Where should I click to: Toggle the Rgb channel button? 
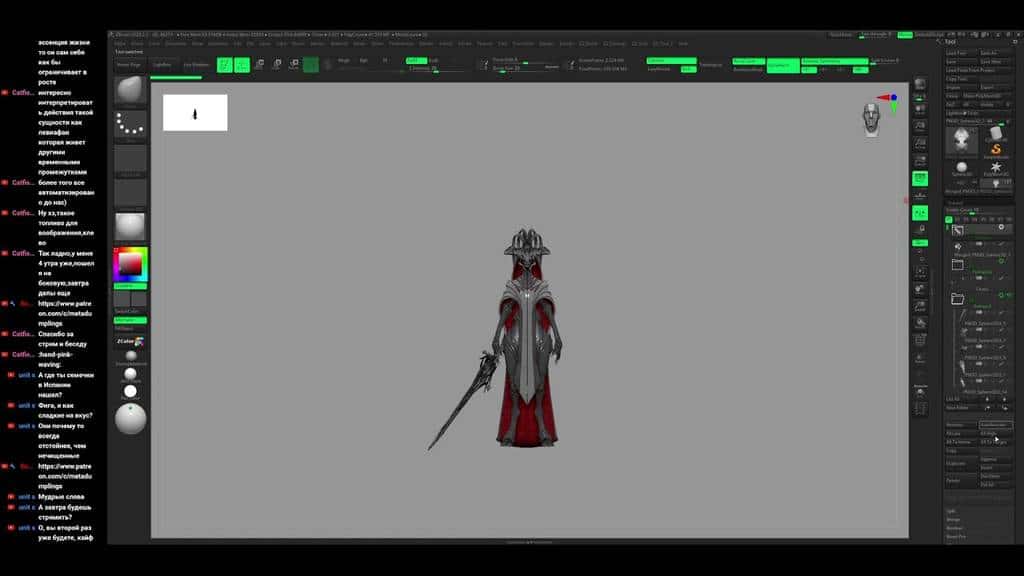tap(364, 61)
